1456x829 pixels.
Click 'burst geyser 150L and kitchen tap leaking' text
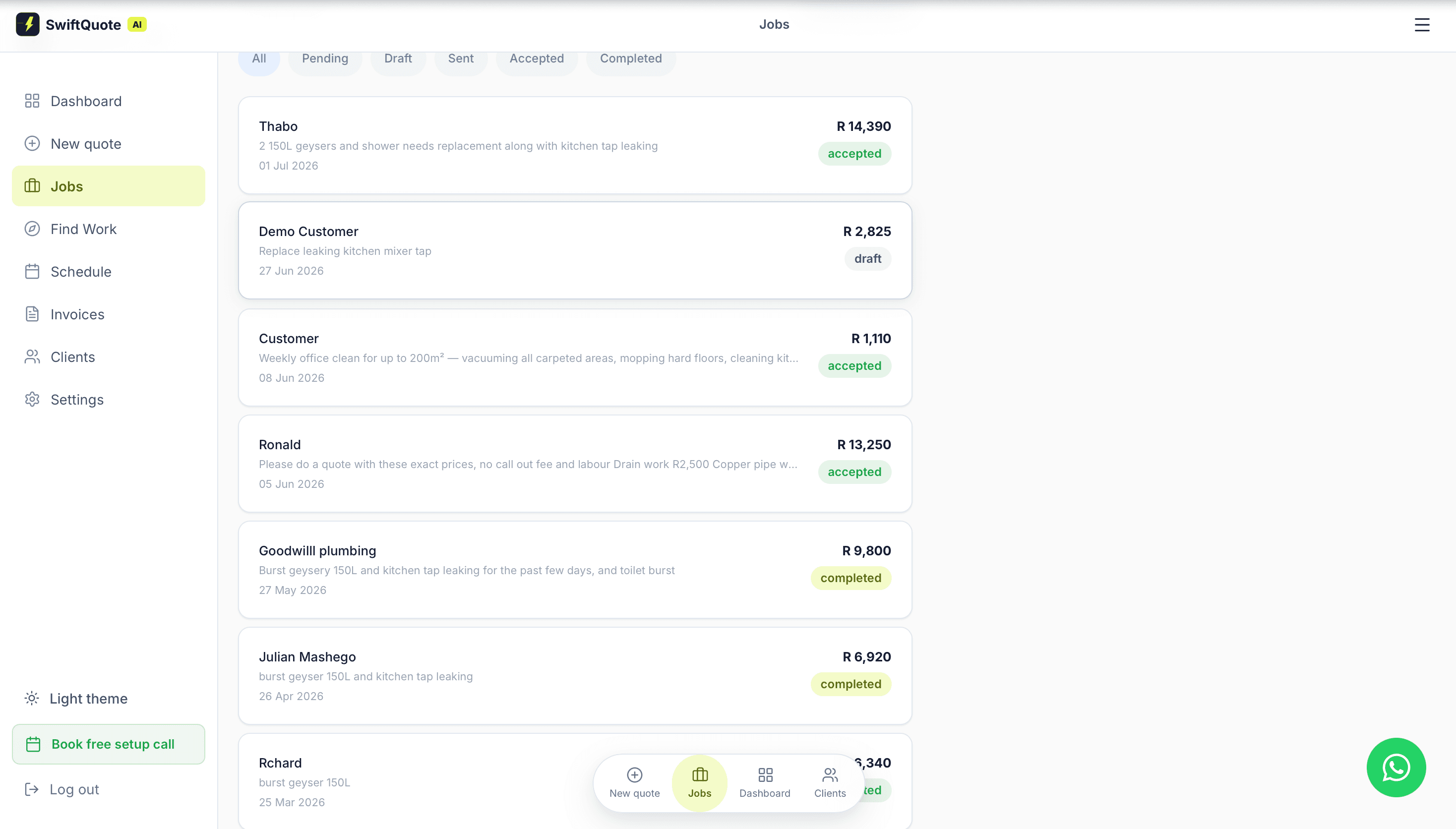pos(365,676)
